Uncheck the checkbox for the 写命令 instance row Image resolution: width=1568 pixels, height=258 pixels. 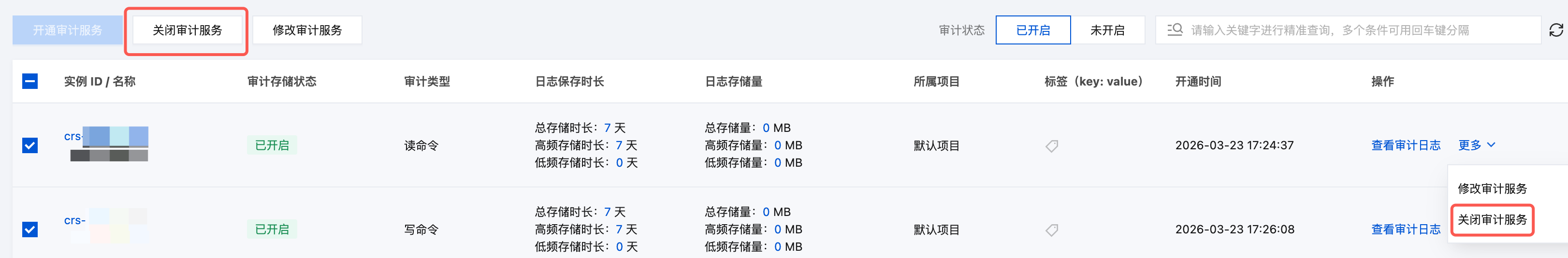click(30, 229)
